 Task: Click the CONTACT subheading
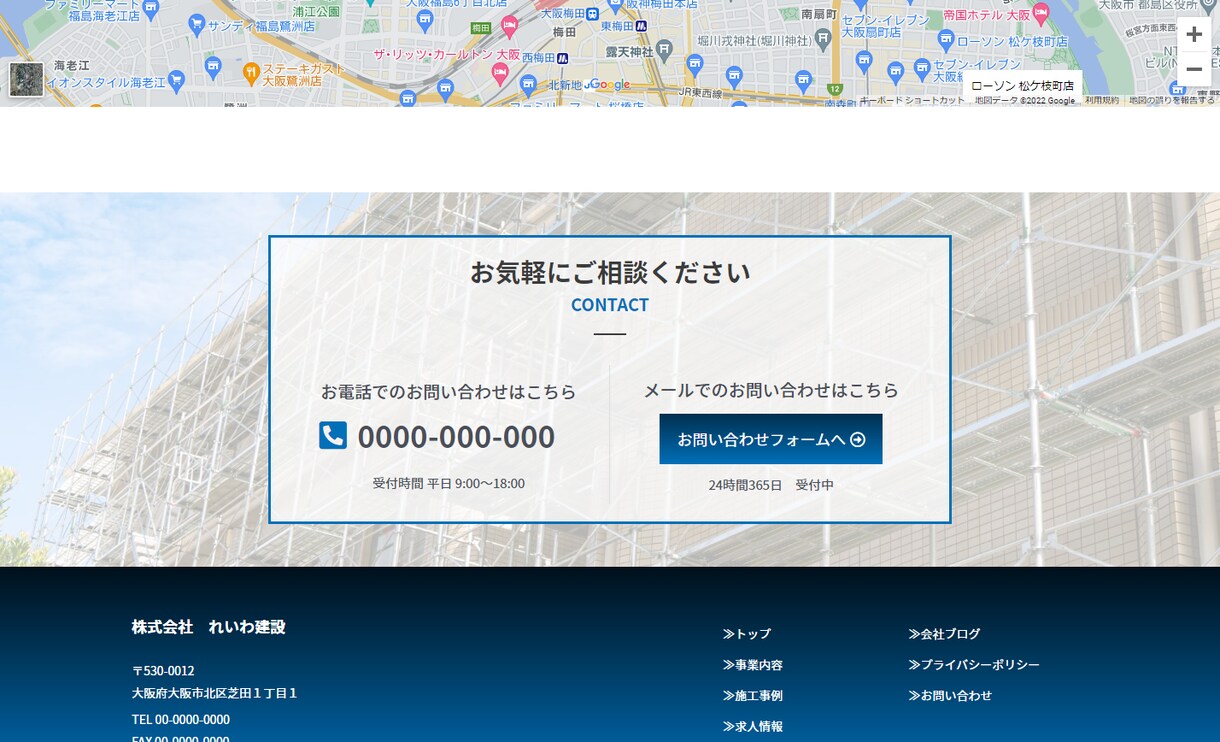(x=610, y=305)
